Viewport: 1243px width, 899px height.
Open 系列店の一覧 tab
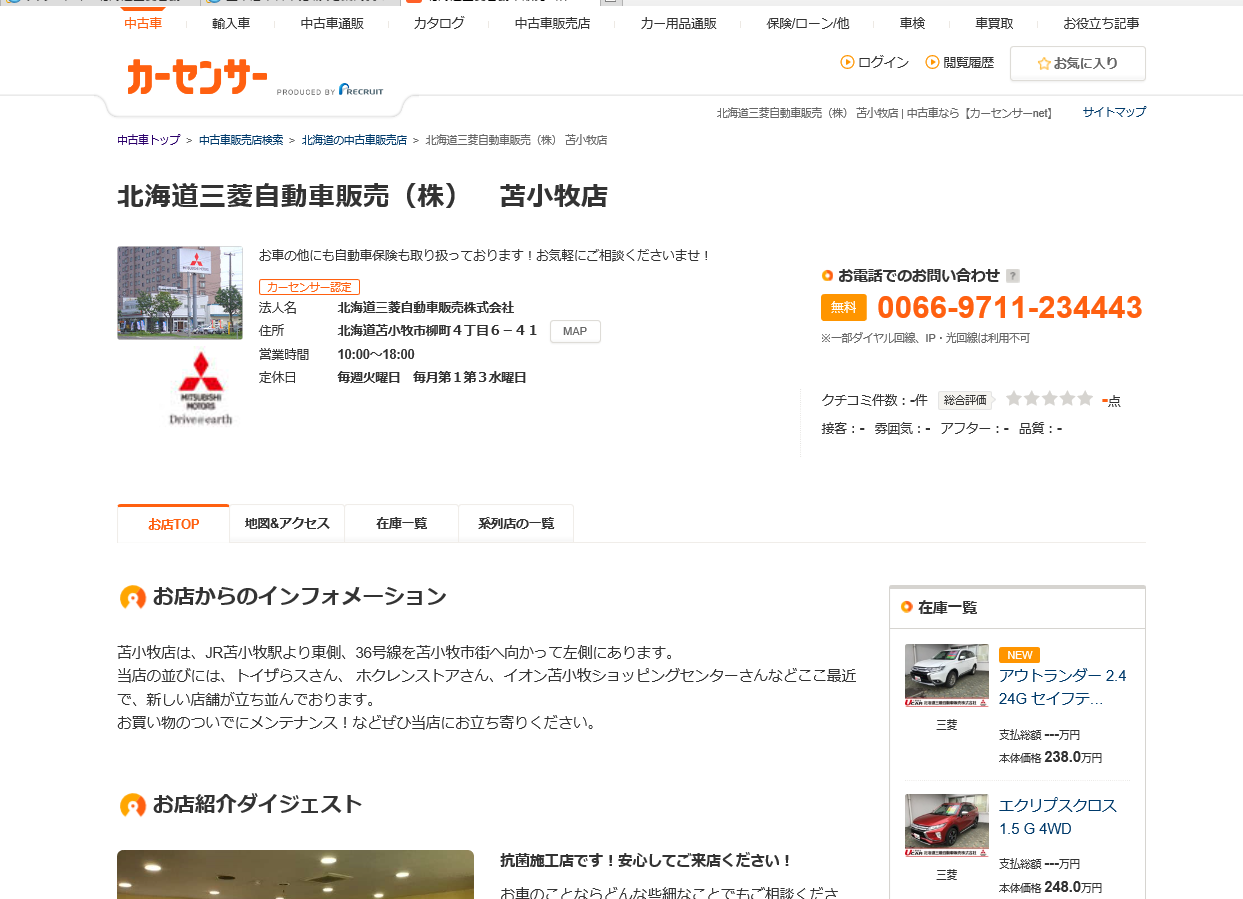pos(515,523)
